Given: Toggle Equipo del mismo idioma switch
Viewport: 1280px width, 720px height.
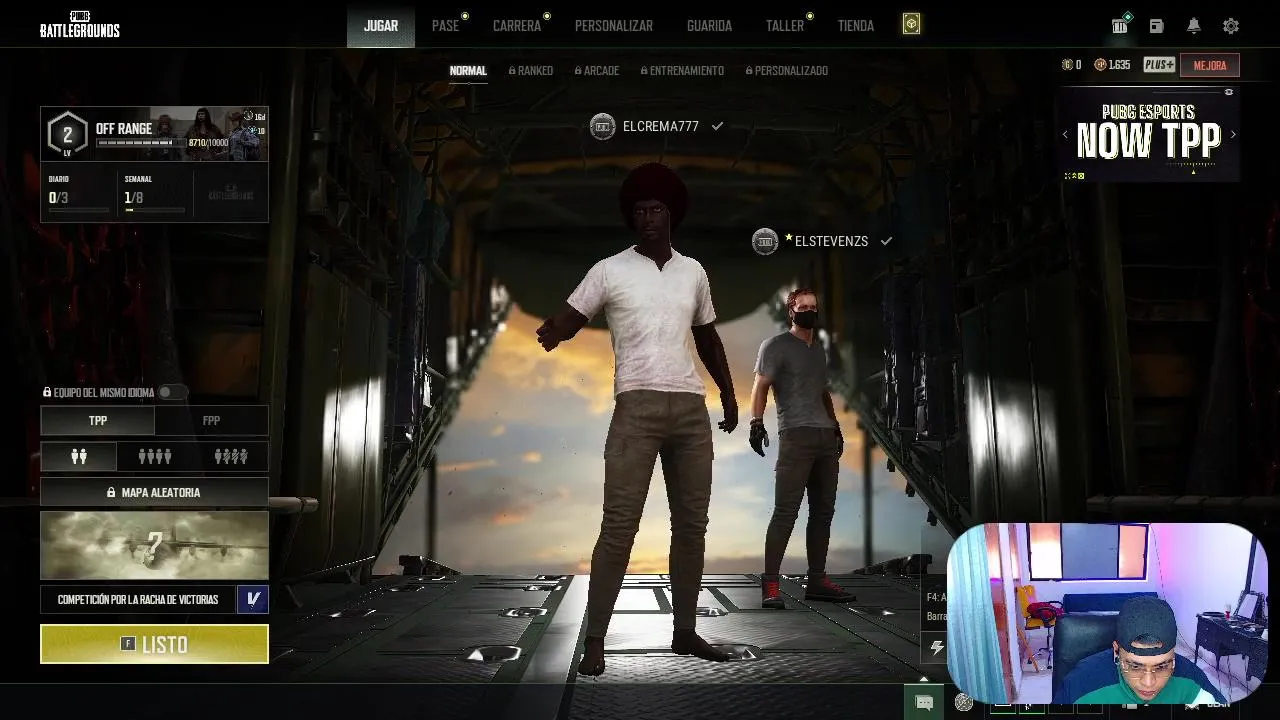Looking at the screenshot, I should (x=172, y=393).
